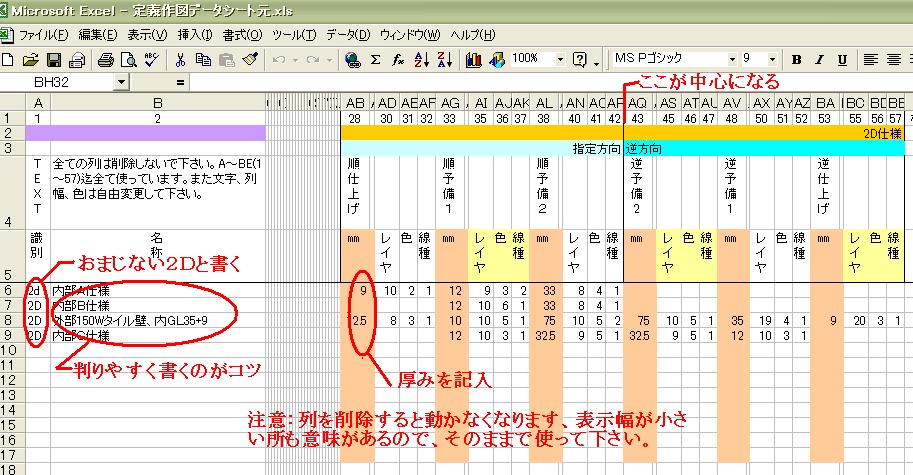Cut selection using the scissors icon
Screen dimensions: 913x475
[181, 59]
